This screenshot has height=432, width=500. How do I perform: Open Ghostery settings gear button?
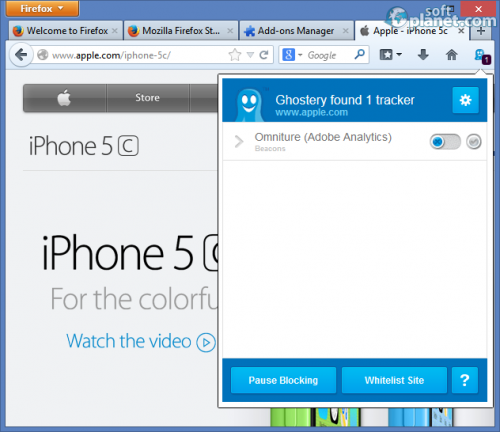click(x=465, y=100)
